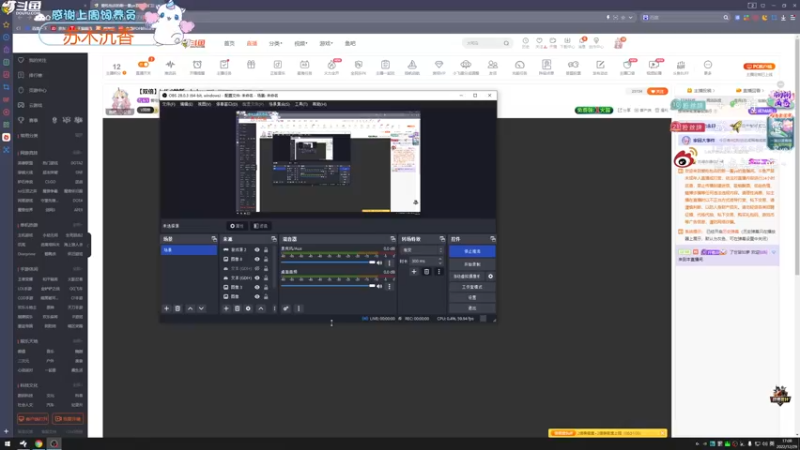This screenshot has width=800, height=450.
Task: Click the Mic/Aux volume slider
Action: tap(328, 262)
